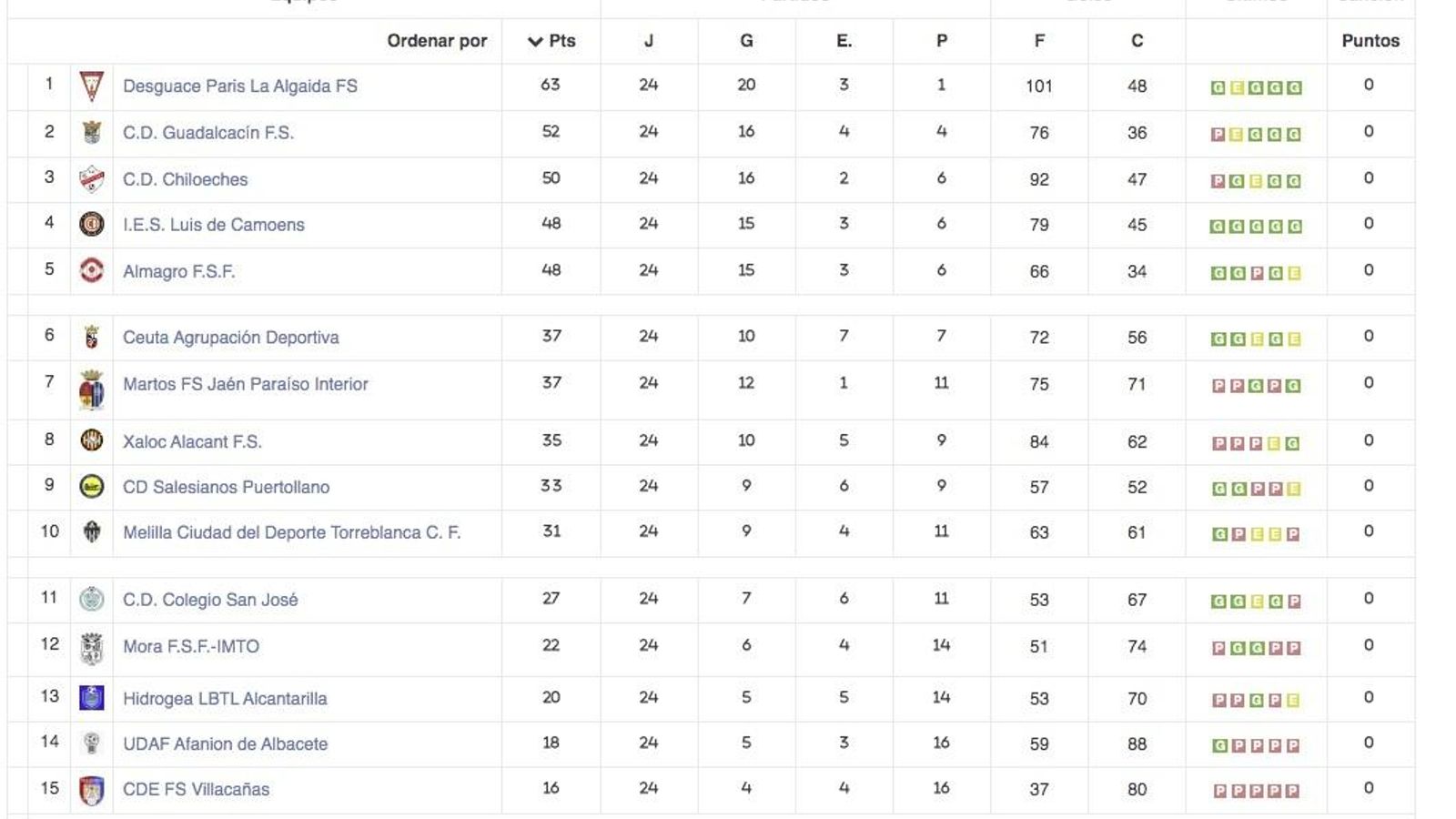The image size is (1456, 819).
Task: Select the Almagro F.S.F. club shield
Action: pos(91,270)
